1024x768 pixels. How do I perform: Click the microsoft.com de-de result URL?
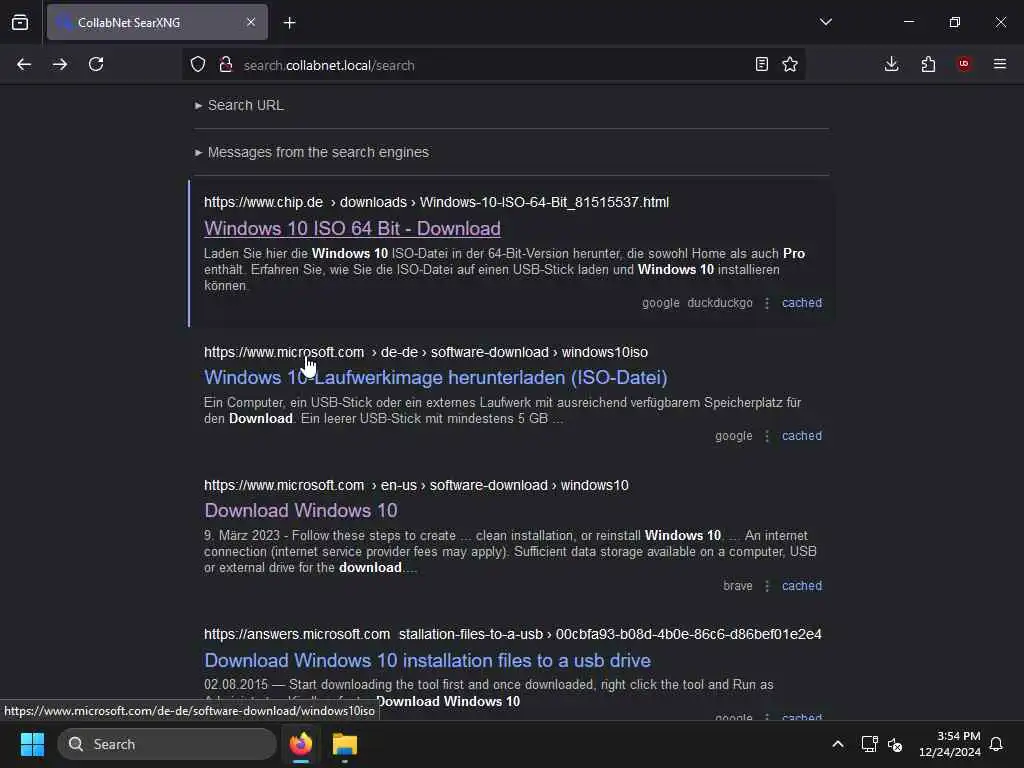pos(426,353)
